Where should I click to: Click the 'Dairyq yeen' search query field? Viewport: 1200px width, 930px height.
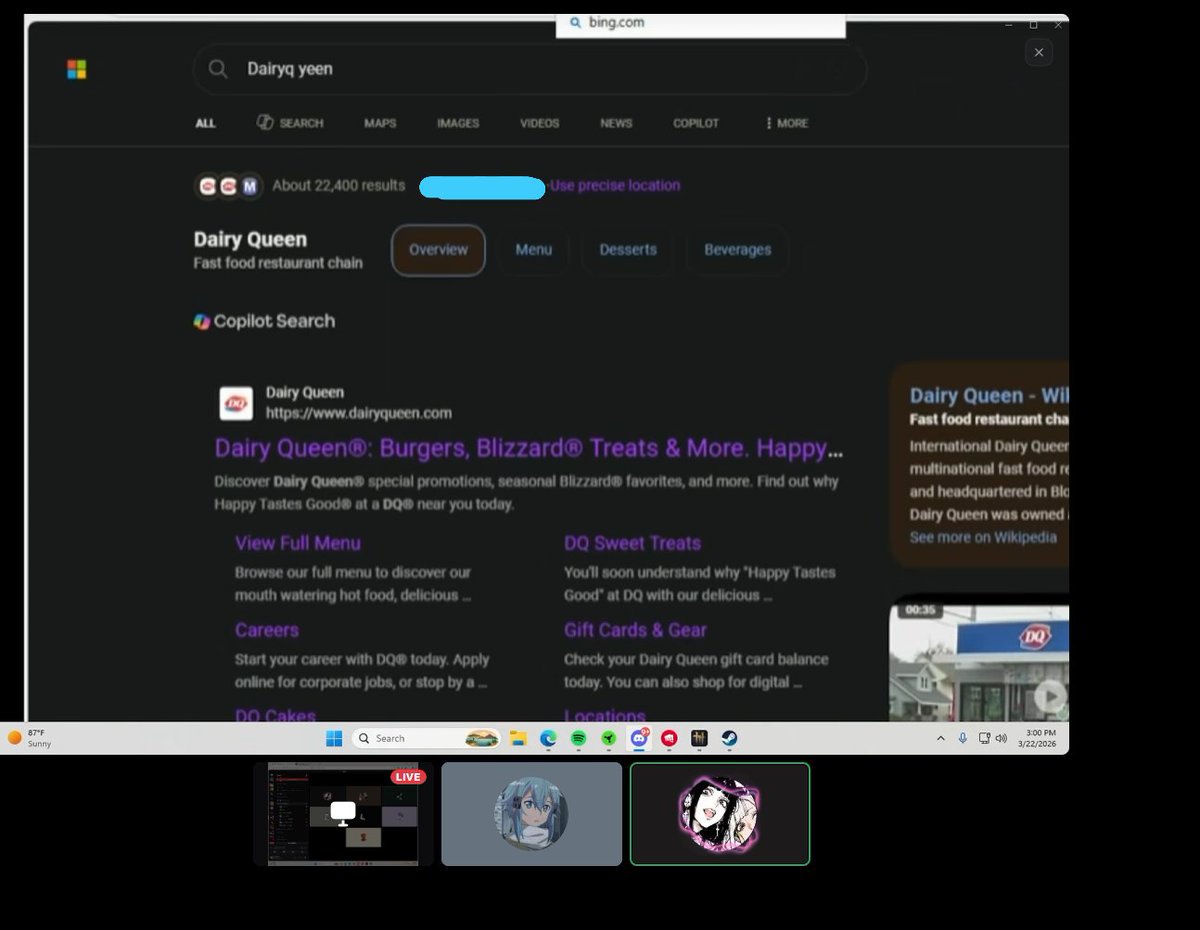pos(530,69)
